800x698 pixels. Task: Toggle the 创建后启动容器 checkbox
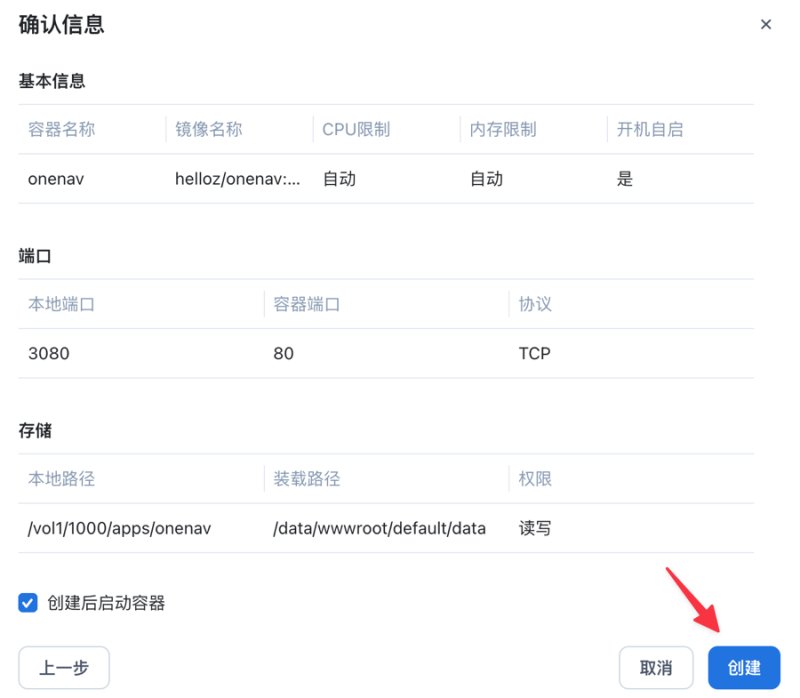28,603
